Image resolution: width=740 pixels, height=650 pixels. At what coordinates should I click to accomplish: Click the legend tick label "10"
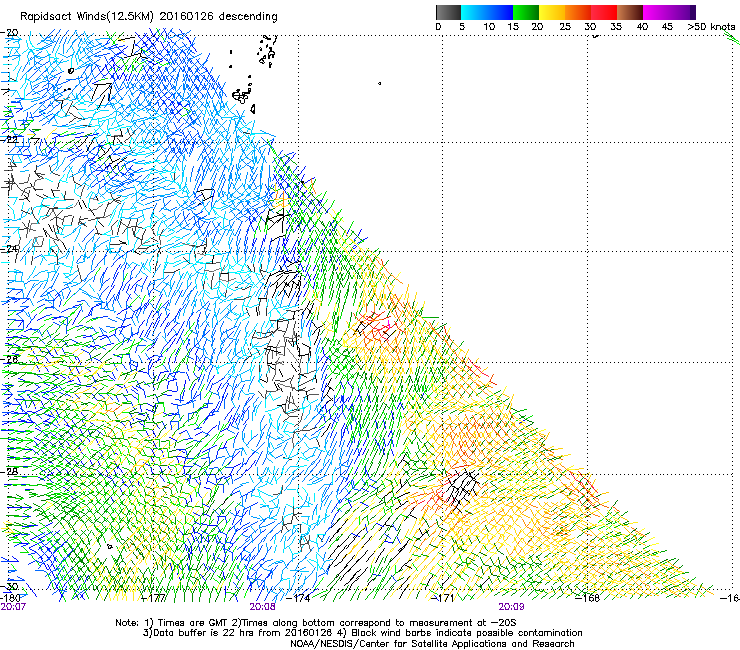489,27
